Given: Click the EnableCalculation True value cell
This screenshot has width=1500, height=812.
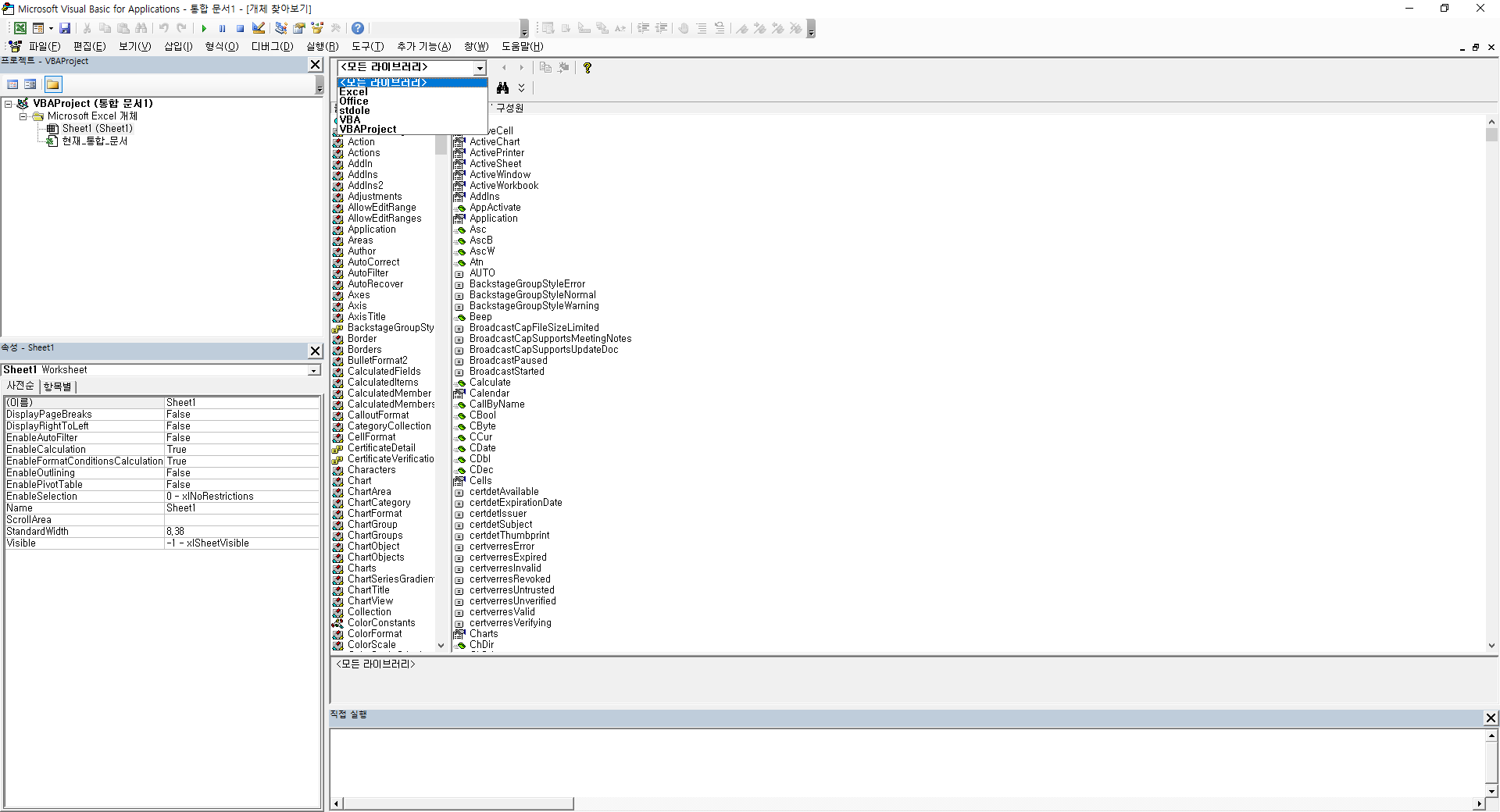Looking at the screenshot, I should point(241,450).
